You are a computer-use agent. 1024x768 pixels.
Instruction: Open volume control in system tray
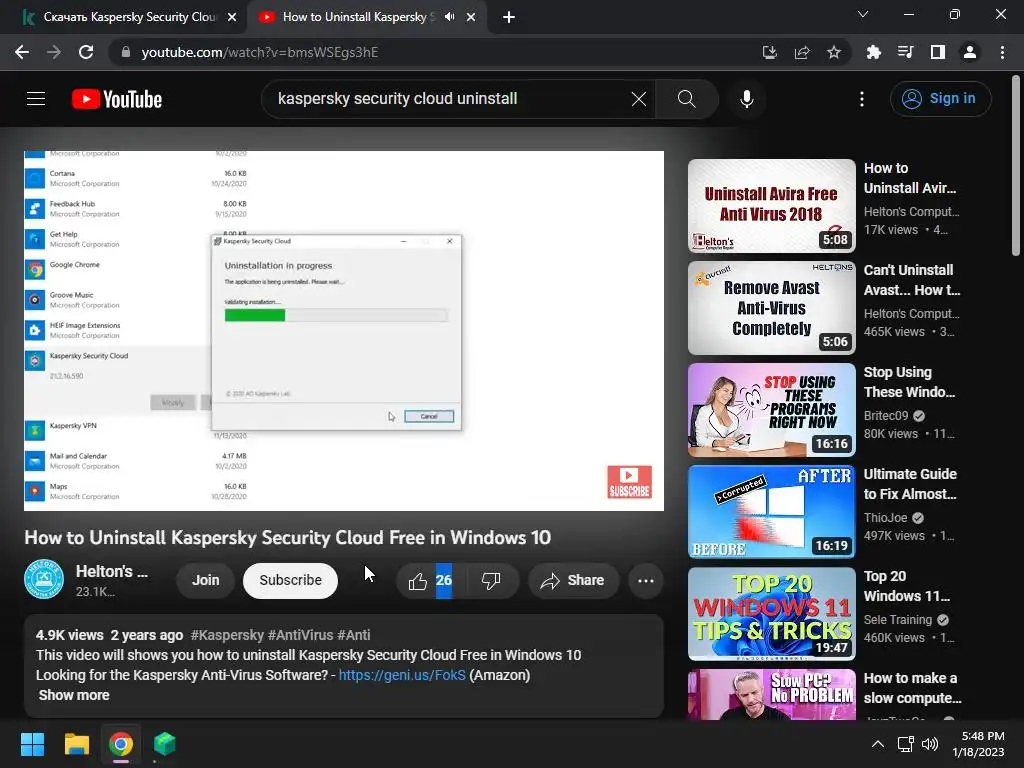click(x=929, y=744)
